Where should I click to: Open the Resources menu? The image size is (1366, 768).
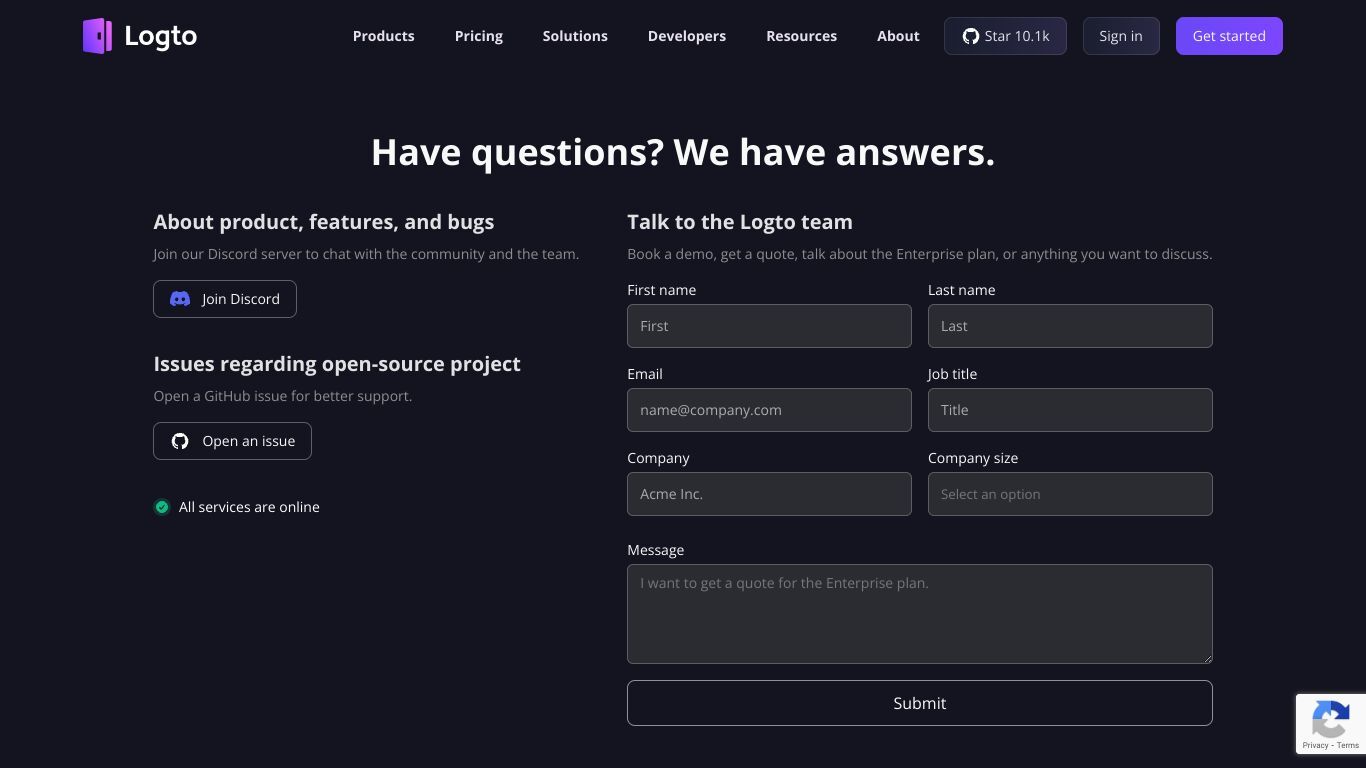(801, 36)
